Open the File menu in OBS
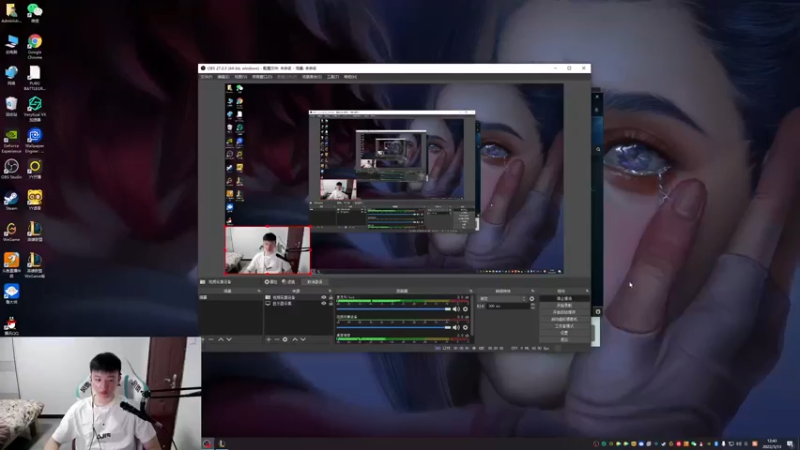The image size is (800, 450). tap(206, 77)
